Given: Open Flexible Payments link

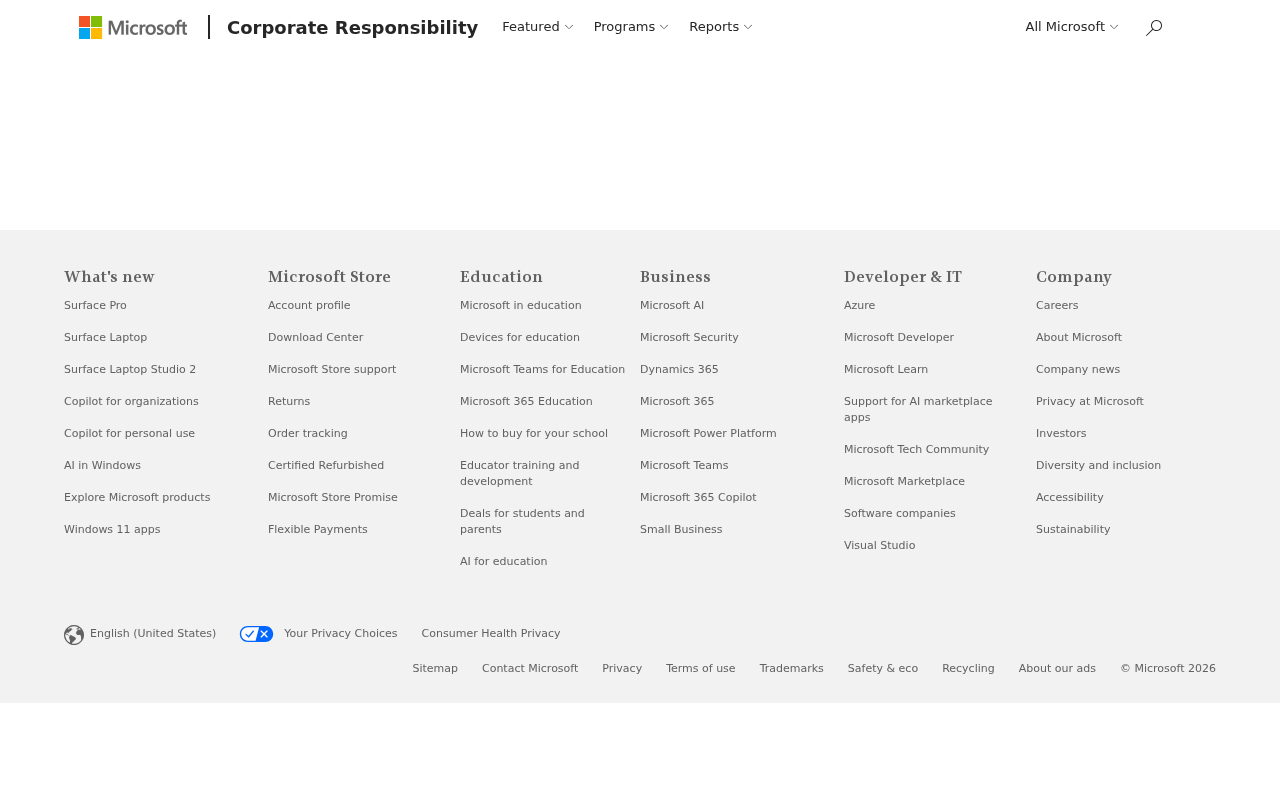Looking at the screenshot, I should (x=318, y=530).
